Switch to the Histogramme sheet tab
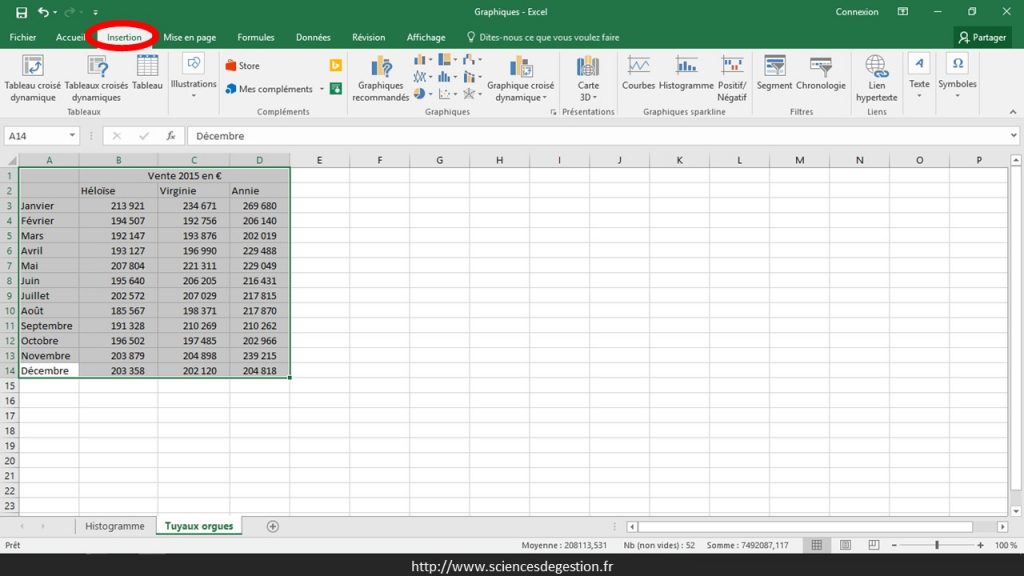This screenshot has width=1024, height=576. pos(114,526)
